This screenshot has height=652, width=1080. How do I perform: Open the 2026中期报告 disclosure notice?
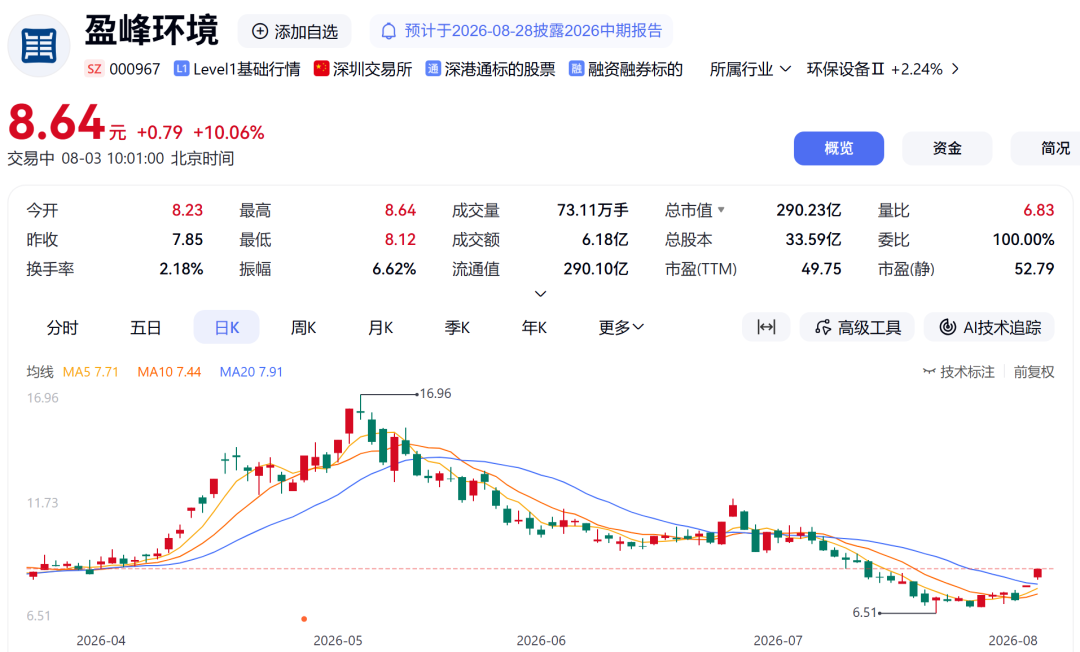521,31
